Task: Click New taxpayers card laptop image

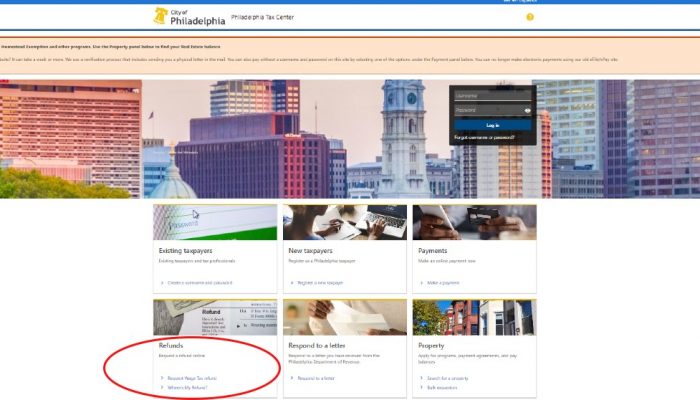Action: pyautogui.click(x=345, y=222)
